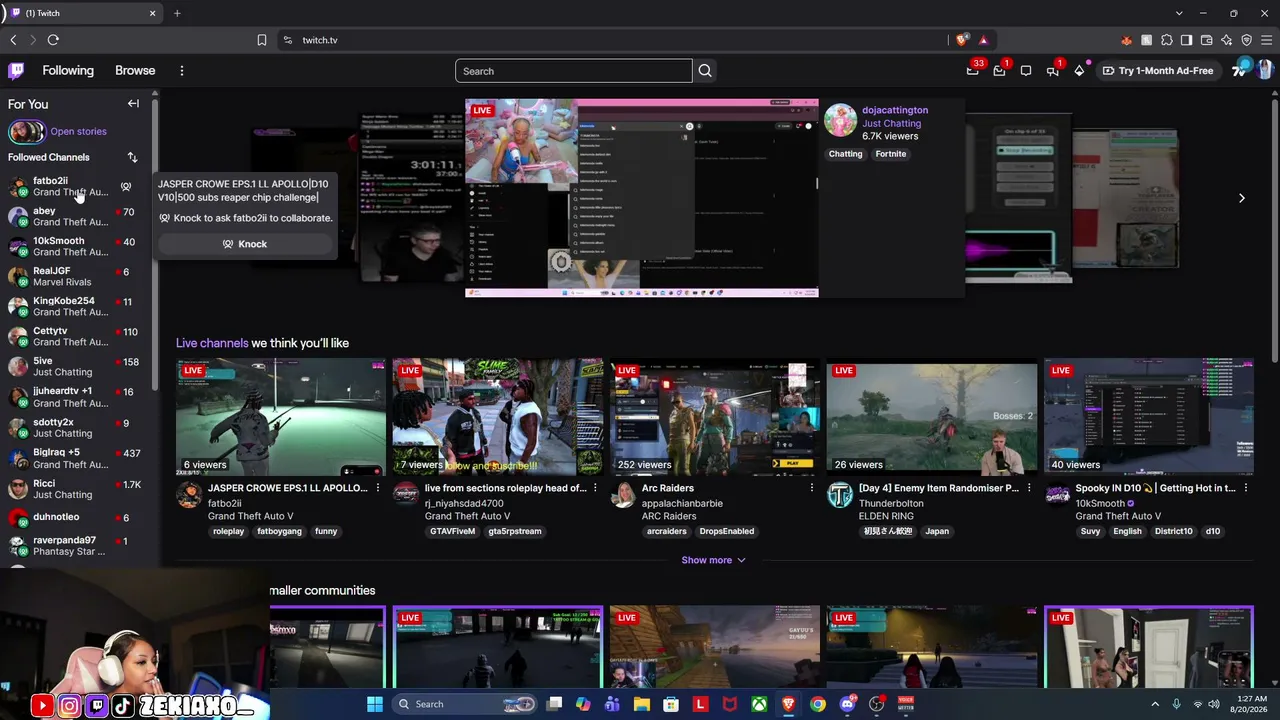The width and height of the screenshot is (1280, 720).
Task: Open three-dot options for Arc Raiders stream
Action: click(812, 488)
